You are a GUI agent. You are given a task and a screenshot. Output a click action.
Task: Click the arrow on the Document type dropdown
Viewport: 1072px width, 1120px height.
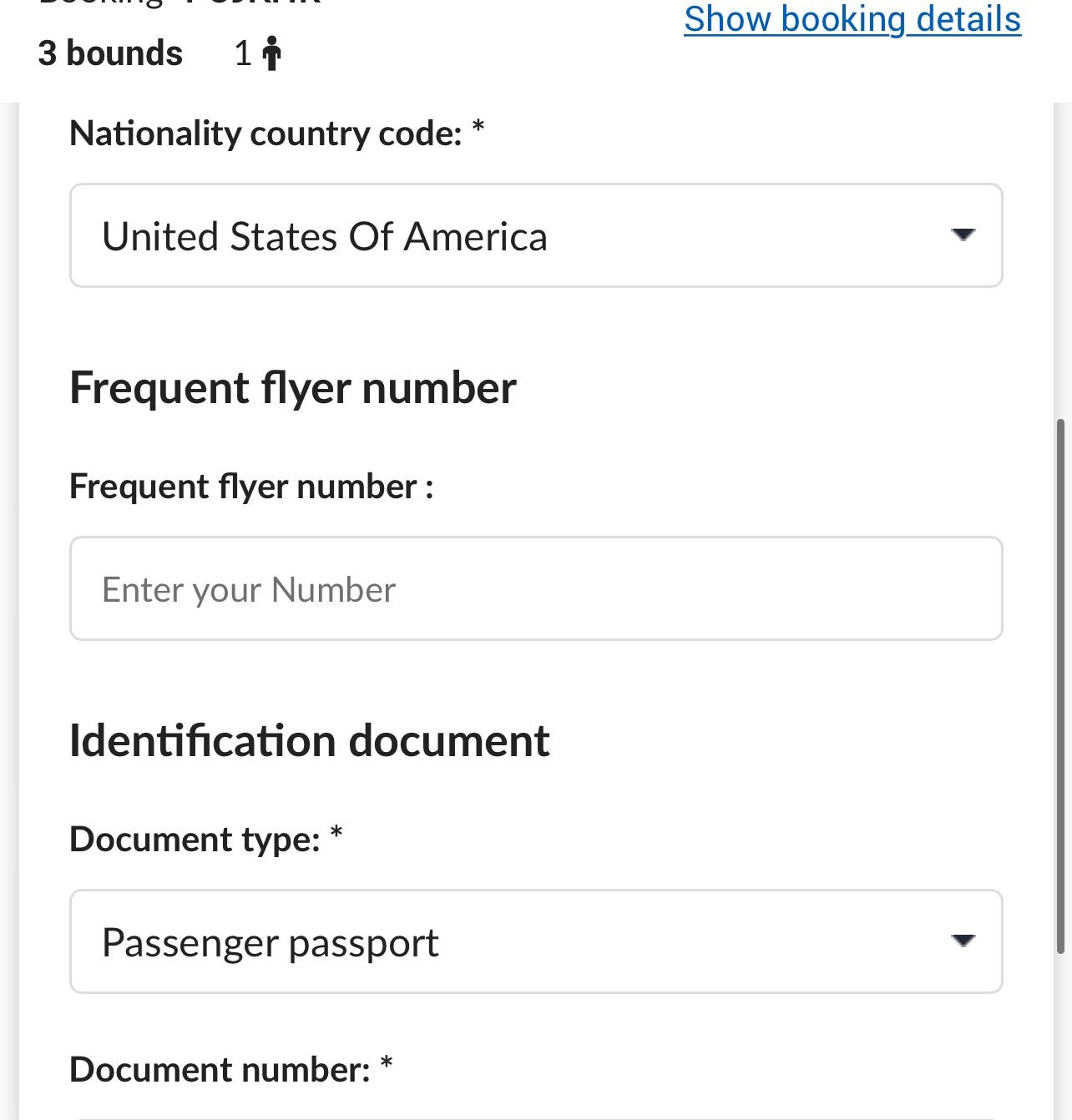963,941
